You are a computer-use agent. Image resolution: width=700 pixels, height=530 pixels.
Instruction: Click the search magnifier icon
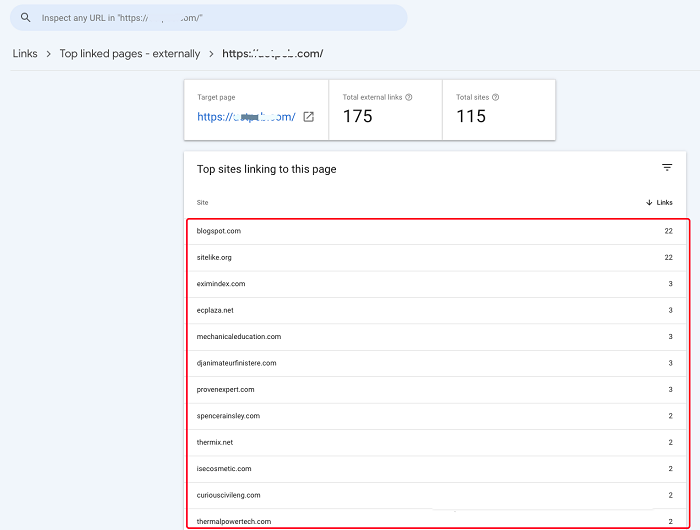[25, 18]
